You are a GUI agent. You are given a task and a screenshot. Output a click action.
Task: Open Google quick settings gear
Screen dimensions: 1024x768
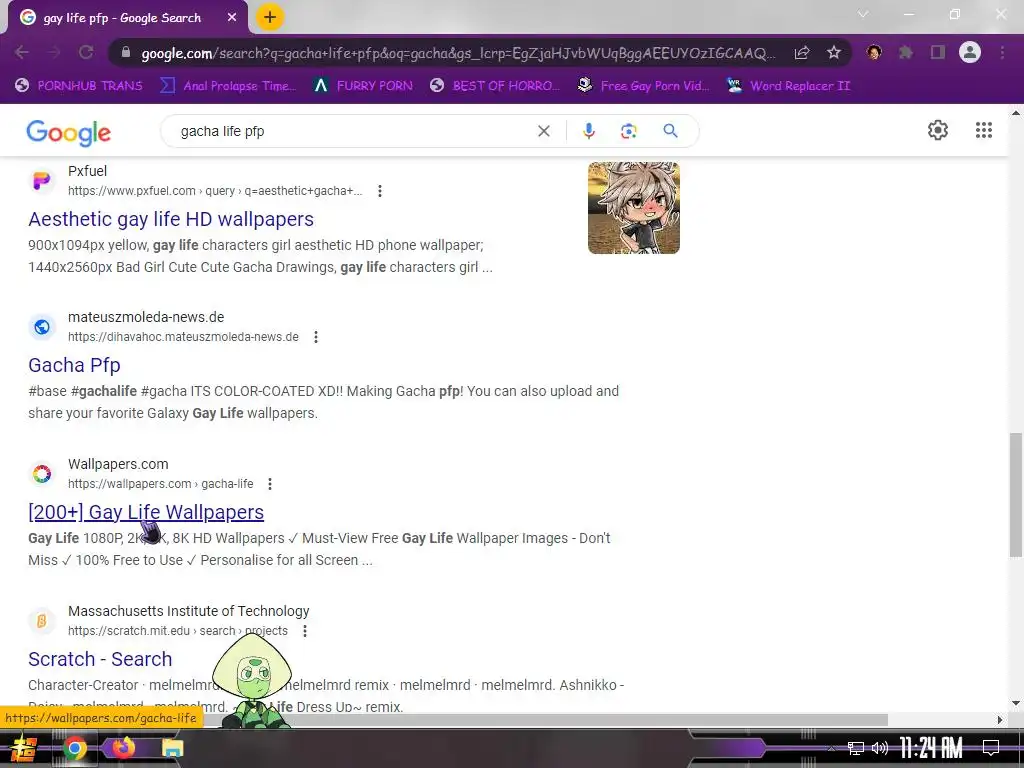point(938,130)
